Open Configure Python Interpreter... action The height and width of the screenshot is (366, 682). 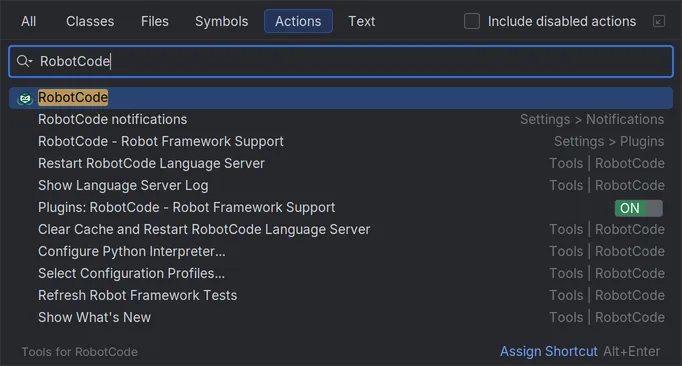(341, 252)
